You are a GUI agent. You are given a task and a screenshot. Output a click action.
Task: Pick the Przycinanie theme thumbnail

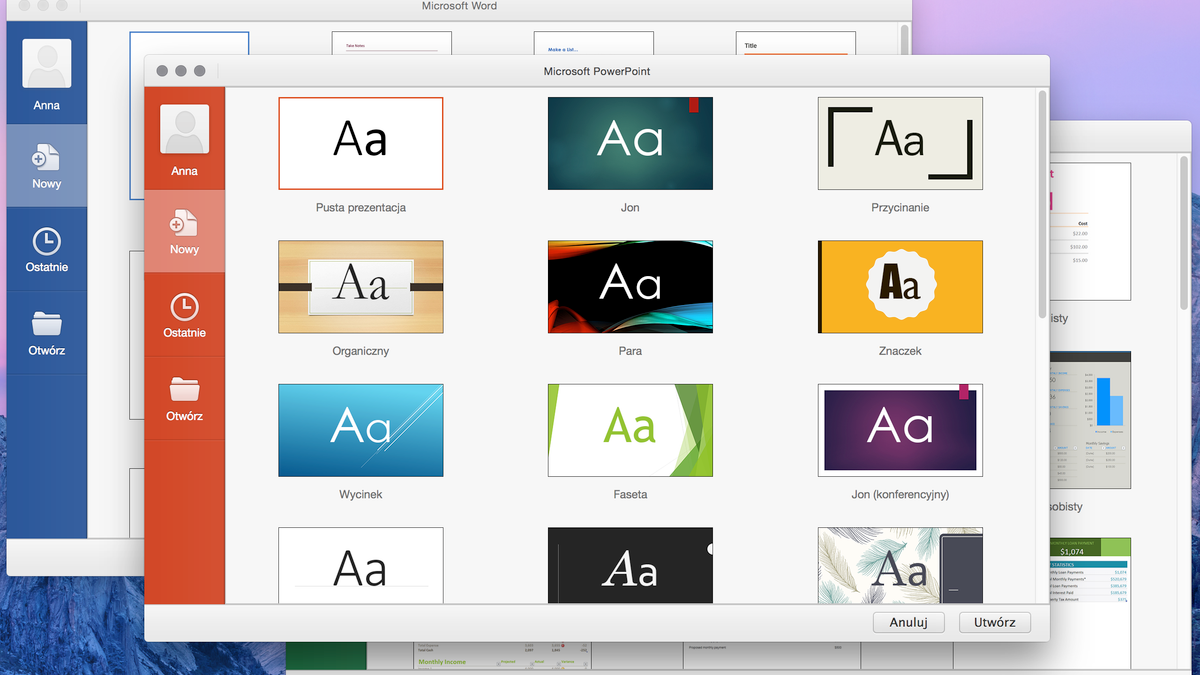pyautogui.click(x=900, y=143)
